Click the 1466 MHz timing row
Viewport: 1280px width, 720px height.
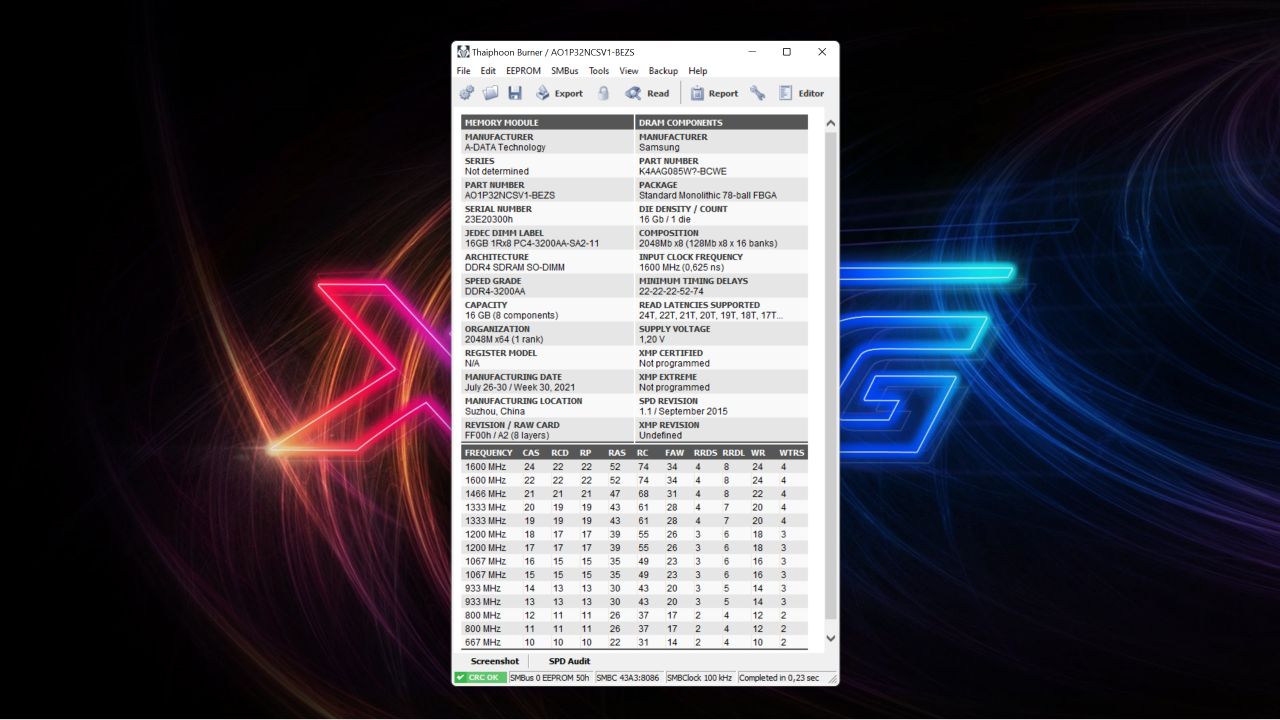point(634,494)
